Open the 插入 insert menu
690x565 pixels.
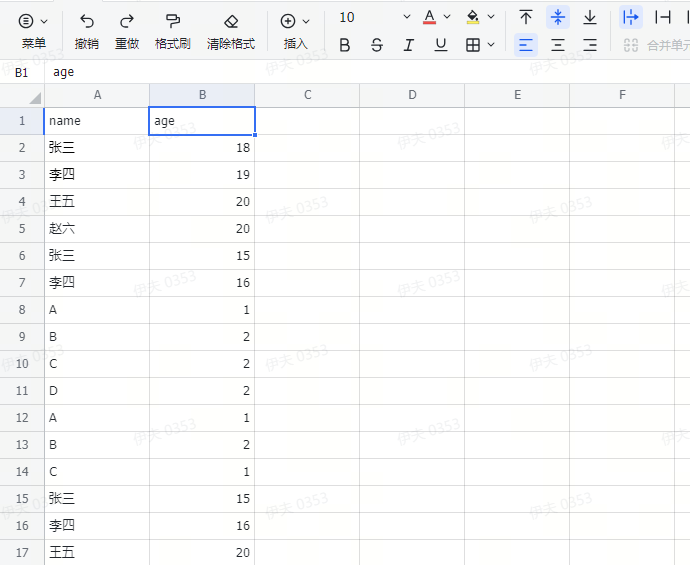[295, 31]
